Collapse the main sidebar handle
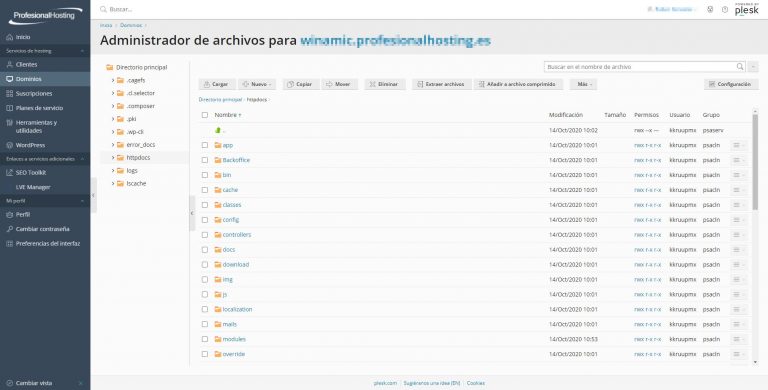Screen dimensions: 768x390 [93, 195]
